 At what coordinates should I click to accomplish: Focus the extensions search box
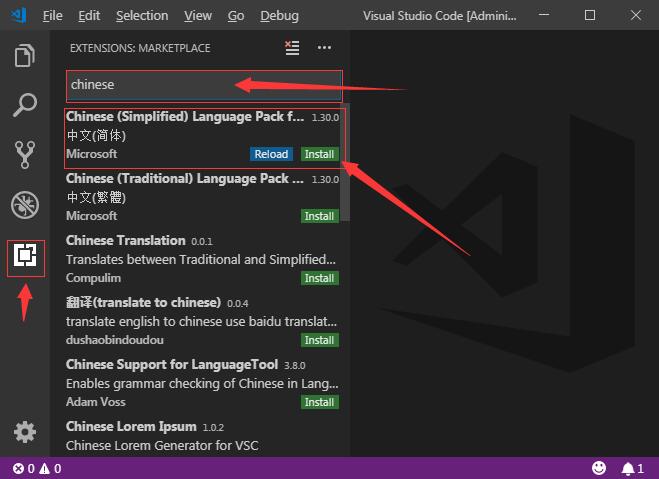pyautogui.click(x=204, y=85)
